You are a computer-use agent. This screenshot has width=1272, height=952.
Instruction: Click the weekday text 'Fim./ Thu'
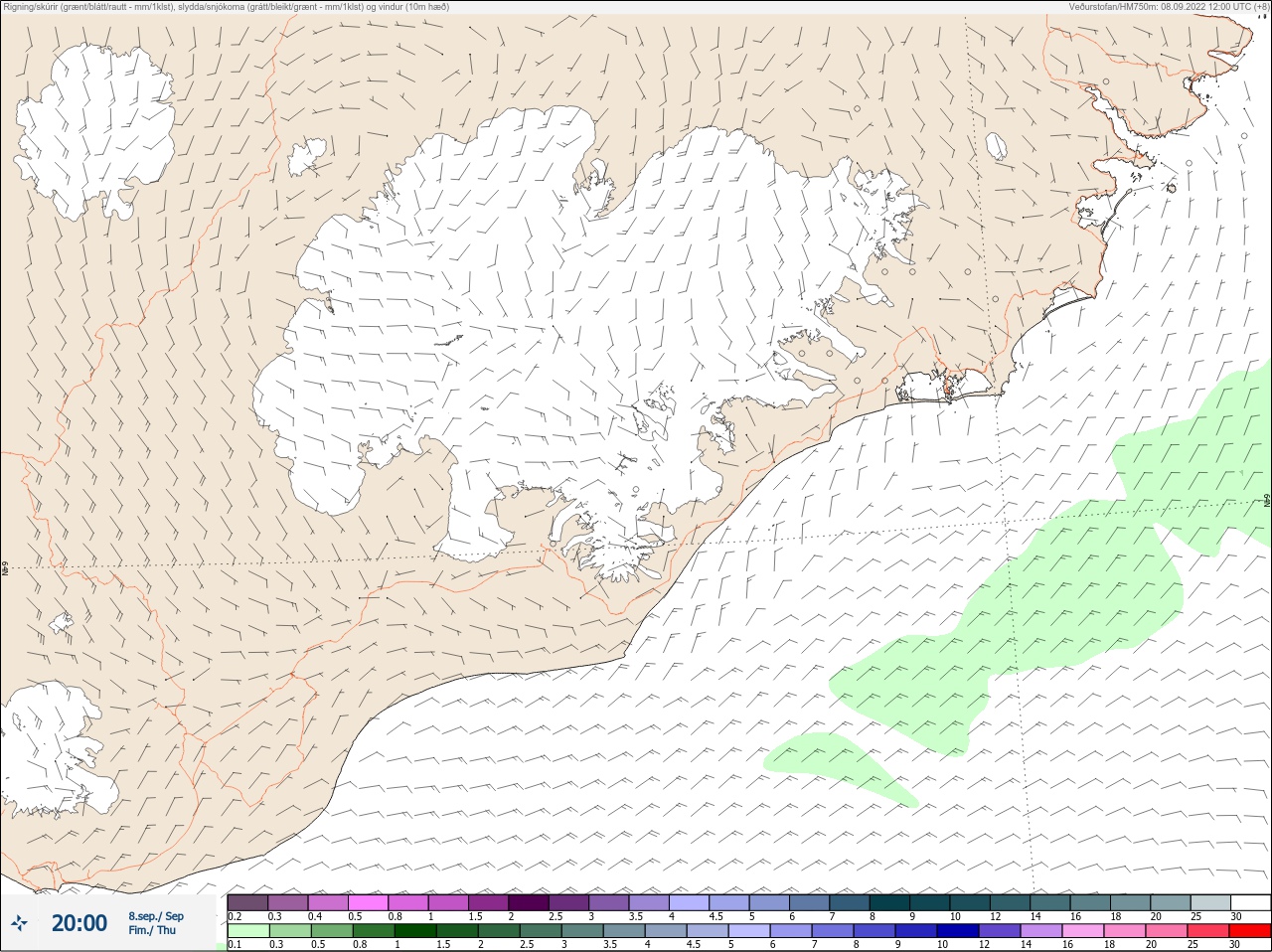pos(152,930)
